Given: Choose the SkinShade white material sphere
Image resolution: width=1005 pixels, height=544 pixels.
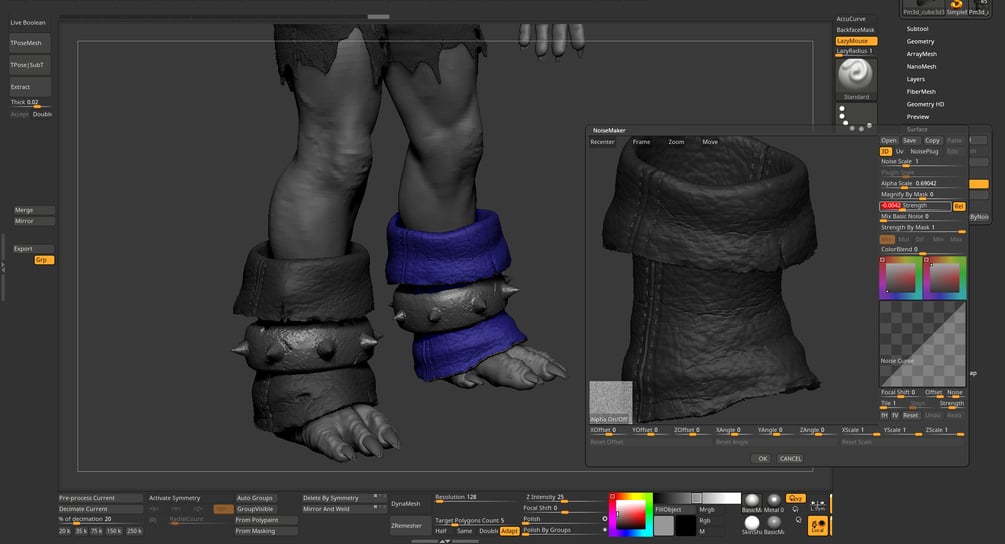Looking at the screenshot, I should coord(752,525).
